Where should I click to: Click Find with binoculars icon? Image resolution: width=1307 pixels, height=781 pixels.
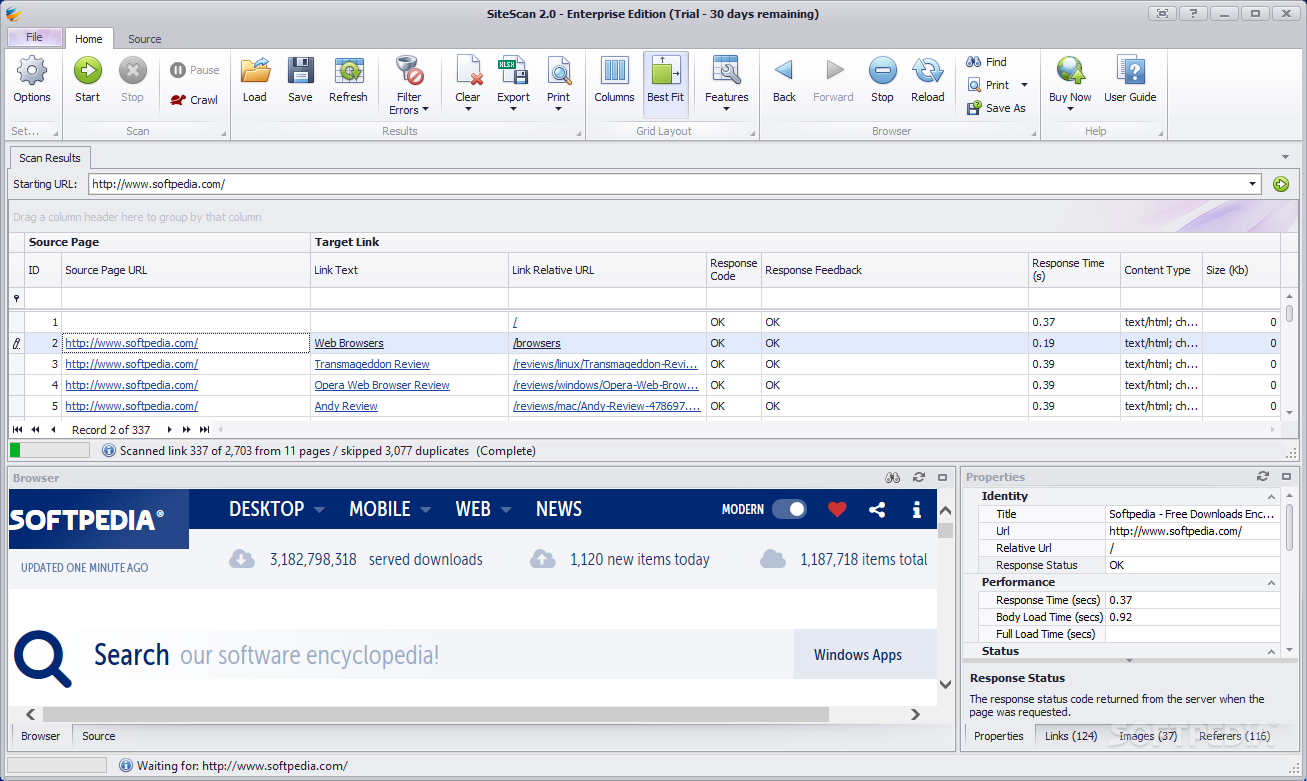pos(987,62)
